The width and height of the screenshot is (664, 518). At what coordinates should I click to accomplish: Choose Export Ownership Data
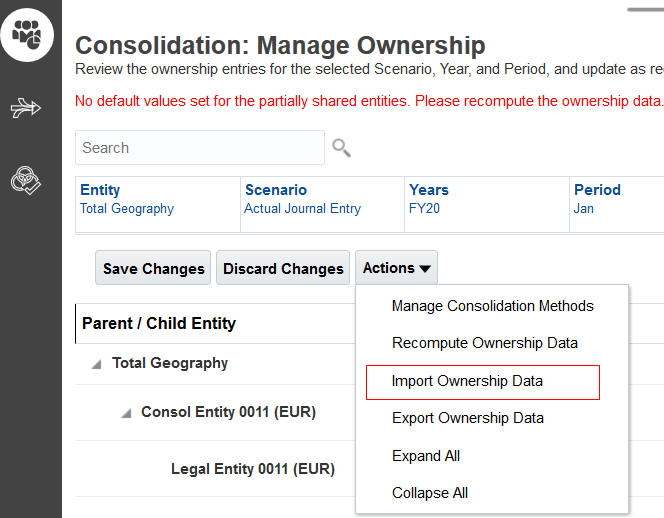[467, 418]
